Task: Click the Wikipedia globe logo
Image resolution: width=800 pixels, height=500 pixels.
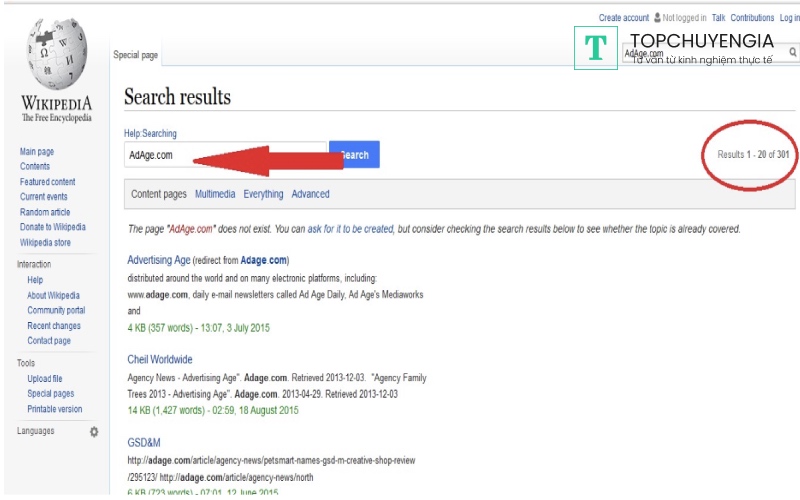Action: point(55,57)
